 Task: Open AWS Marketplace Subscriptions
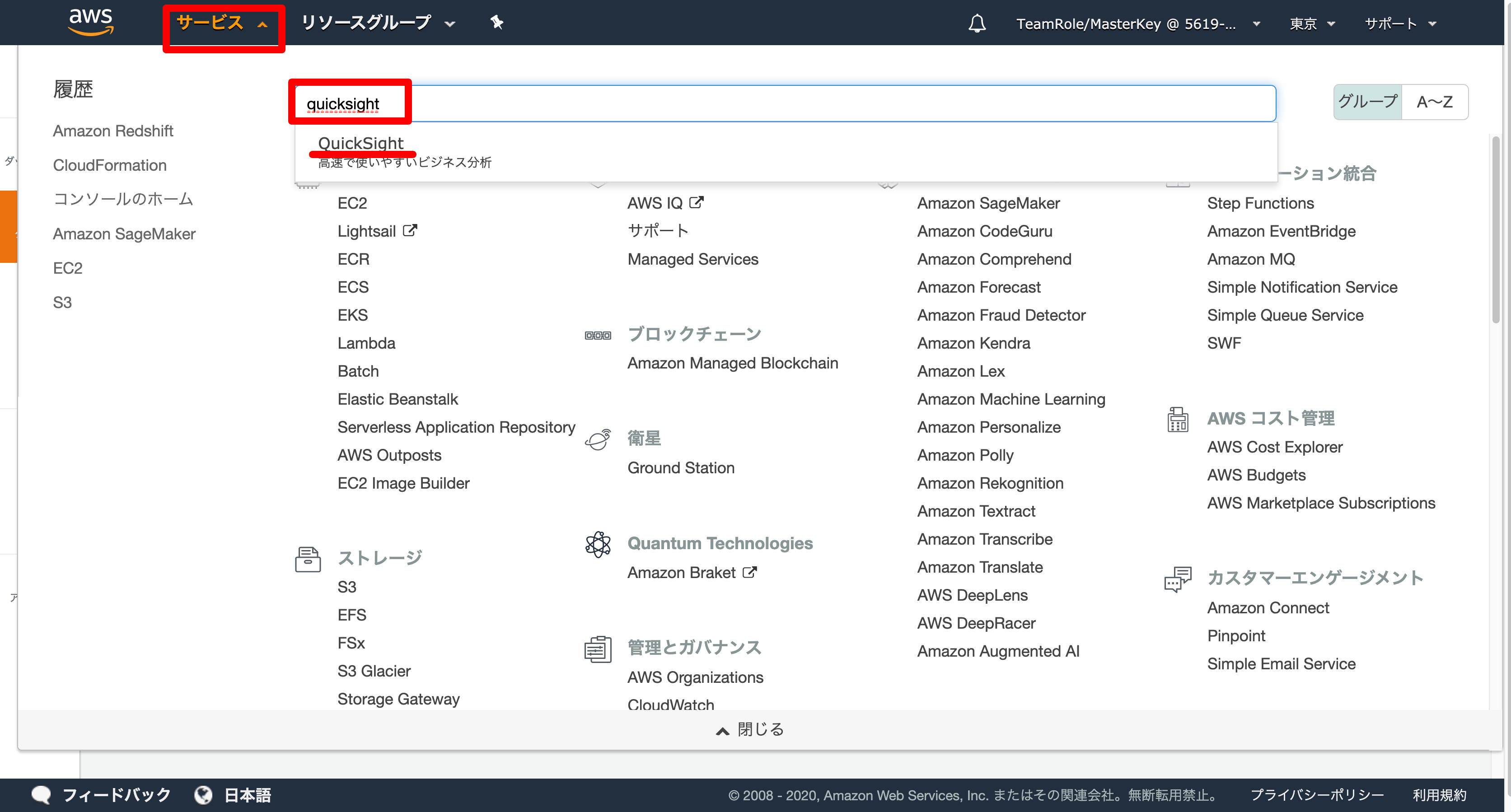(1321, 503)
